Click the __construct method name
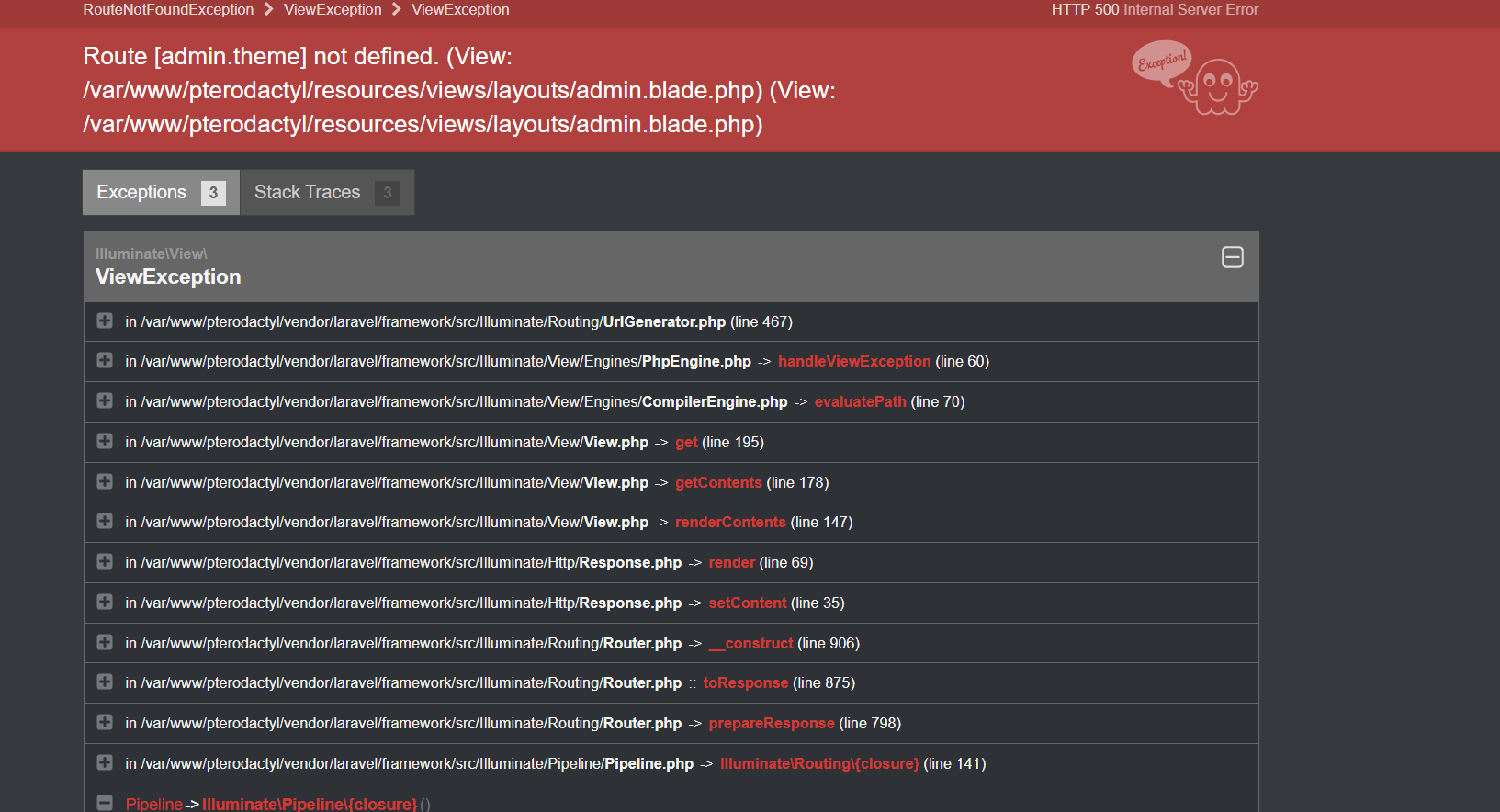Screen dimensions: 1500x812 point(750,643)
